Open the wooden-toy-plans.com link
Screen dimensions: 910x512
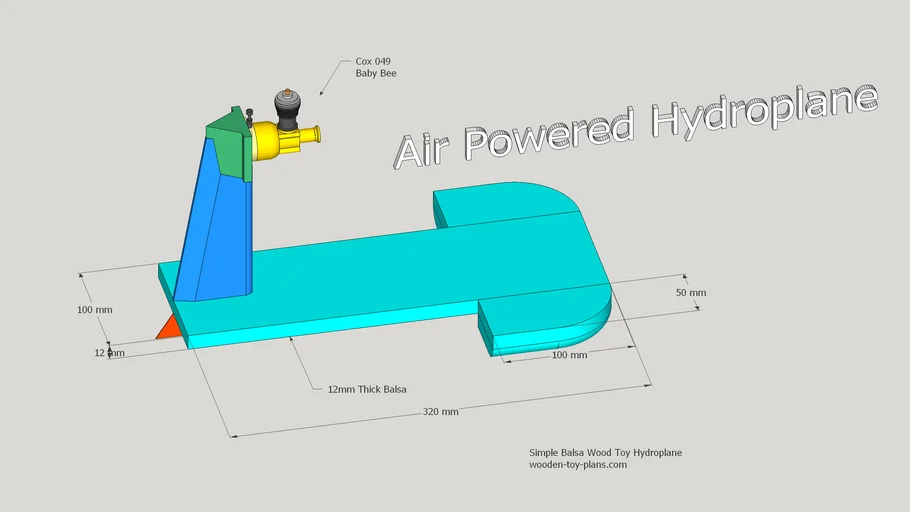[577, 465]
